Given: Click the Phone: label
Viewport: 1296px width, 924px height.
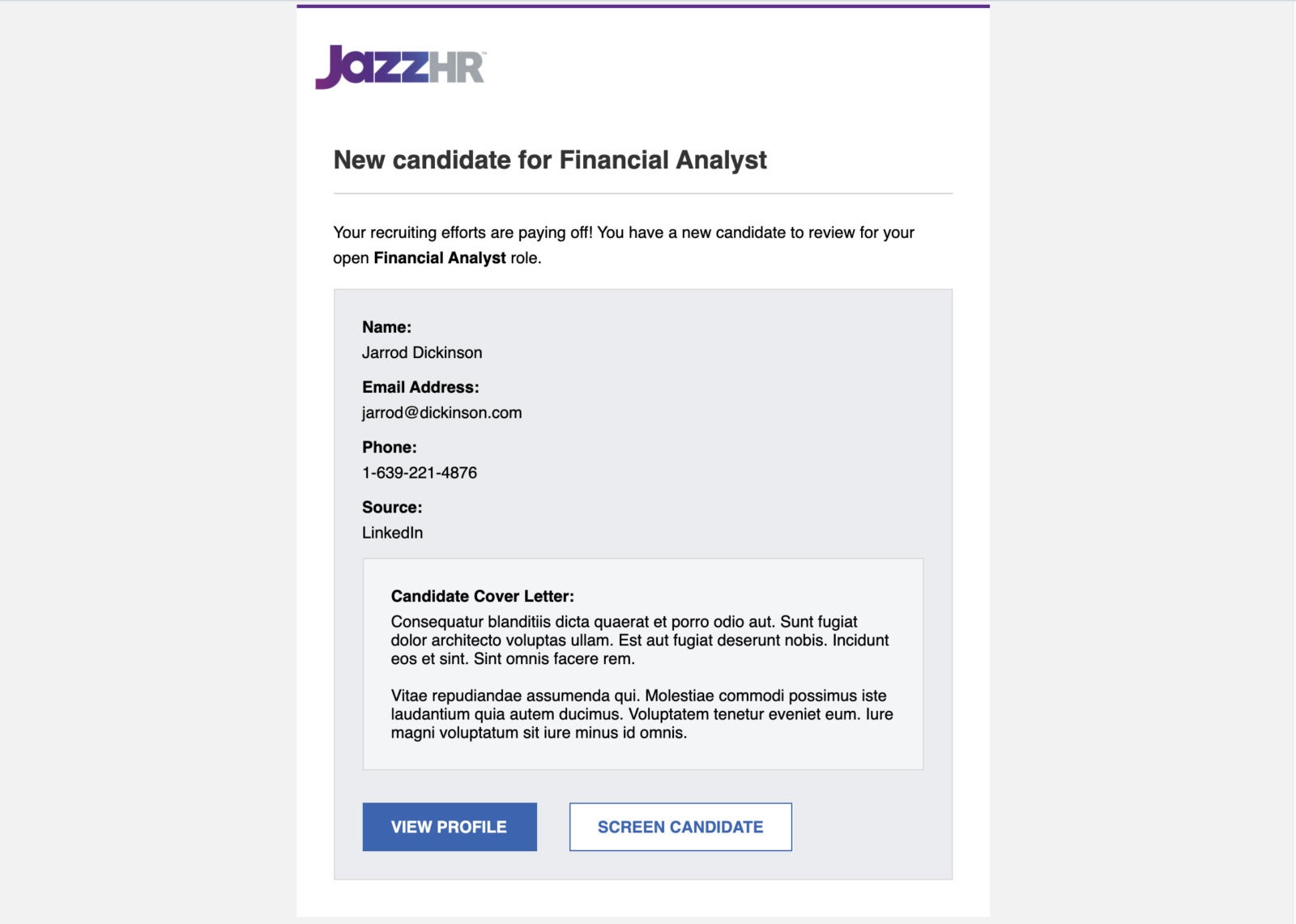Looking at the screenshot, I should point(389,447).
